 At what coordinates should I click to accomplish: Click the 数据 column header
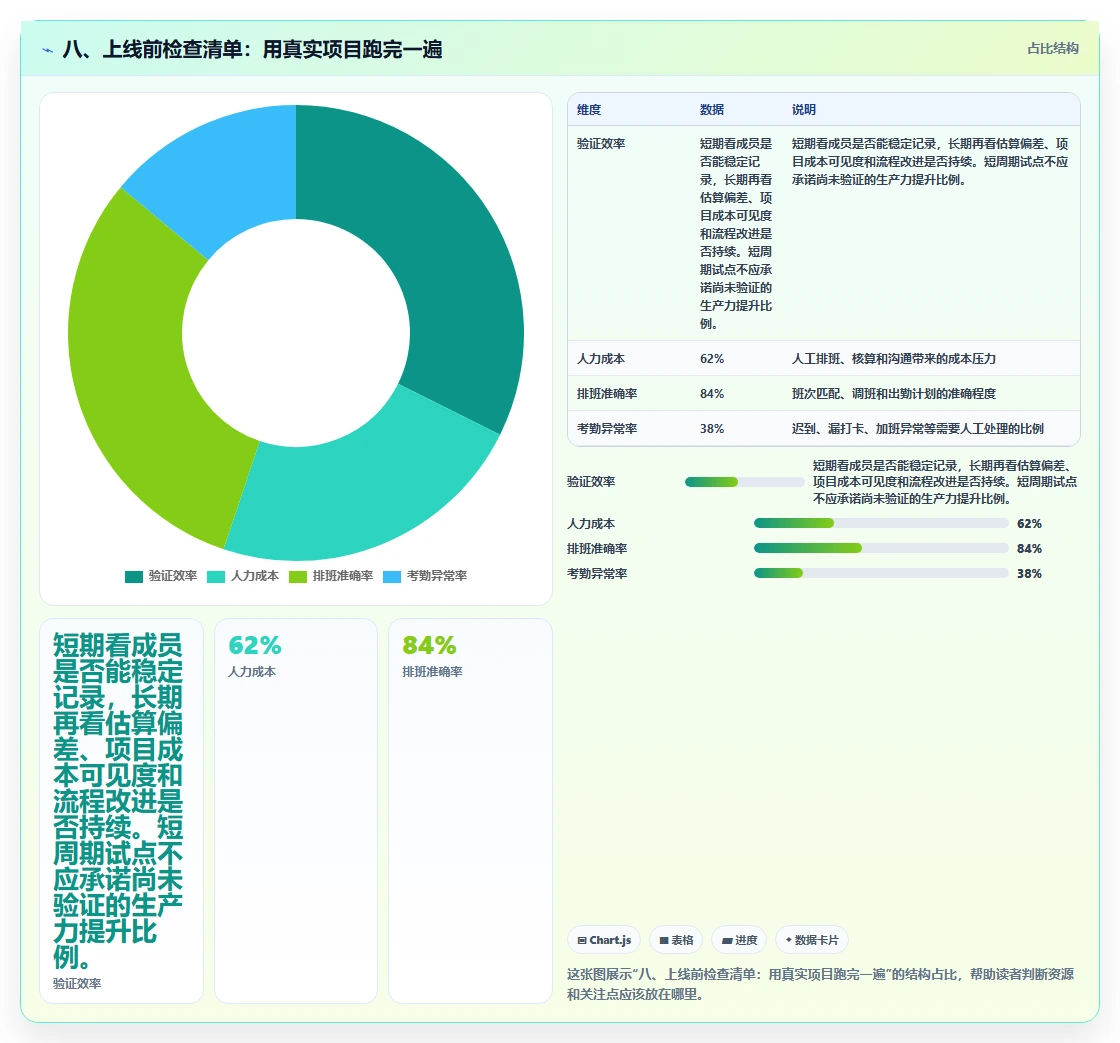pyautogui.click(x=712, y=110)
